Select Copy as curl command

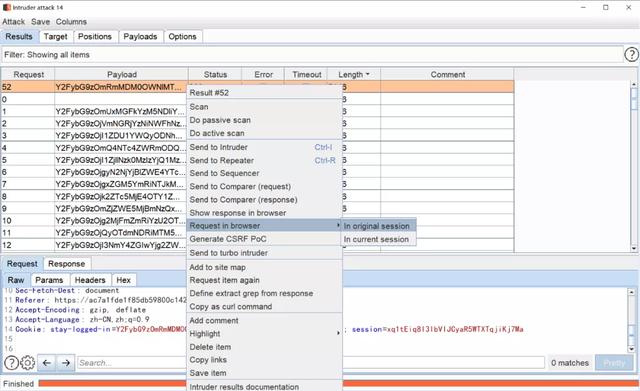264,306
